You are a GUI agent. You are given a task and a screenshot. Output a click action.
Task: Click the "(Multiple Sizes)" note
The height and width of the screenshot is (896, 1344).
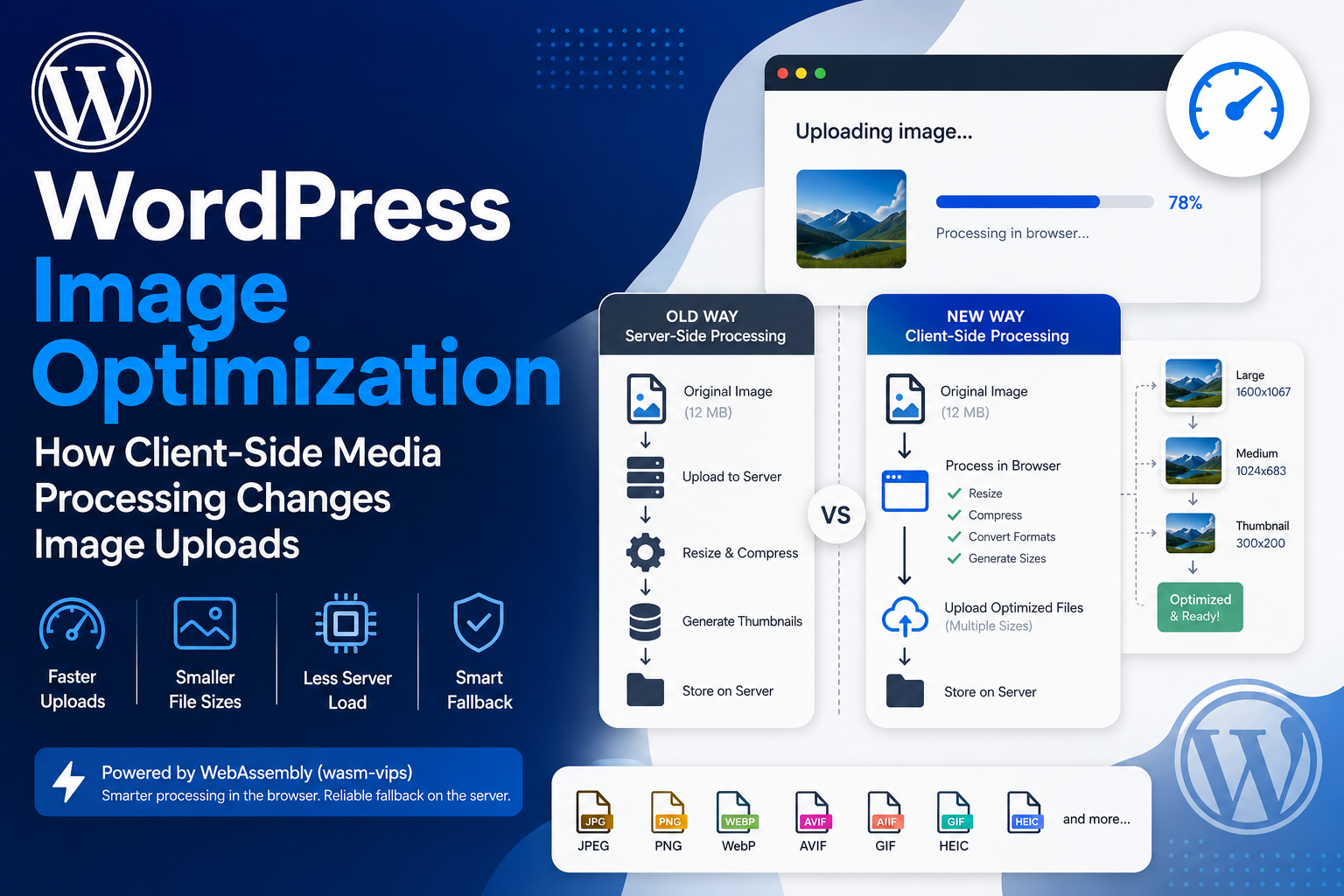click(x=989, y=626)
